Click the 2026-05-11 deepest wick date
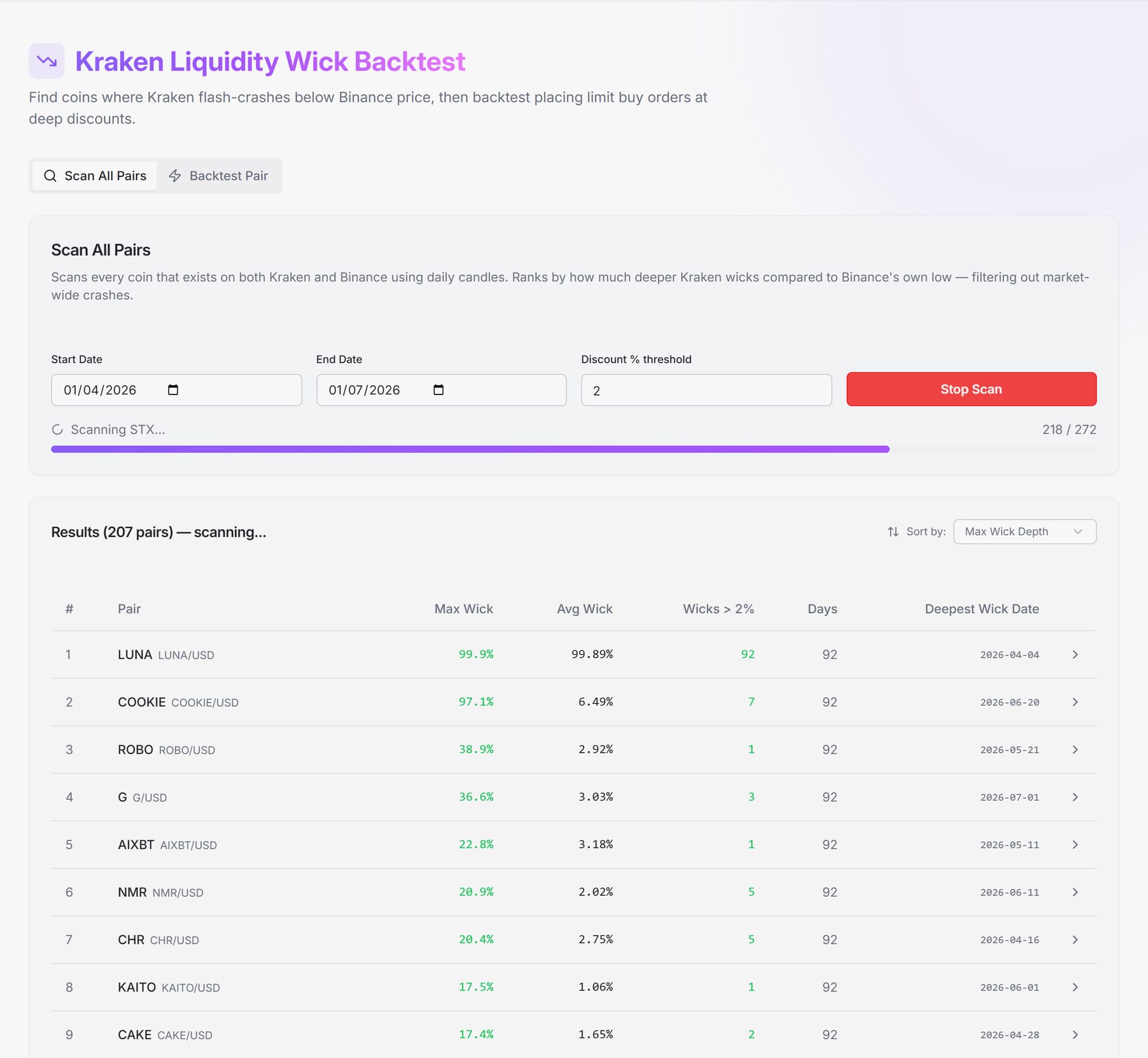The width and height of the screenshot is (1148, 1058). (x=1010, y=845)
